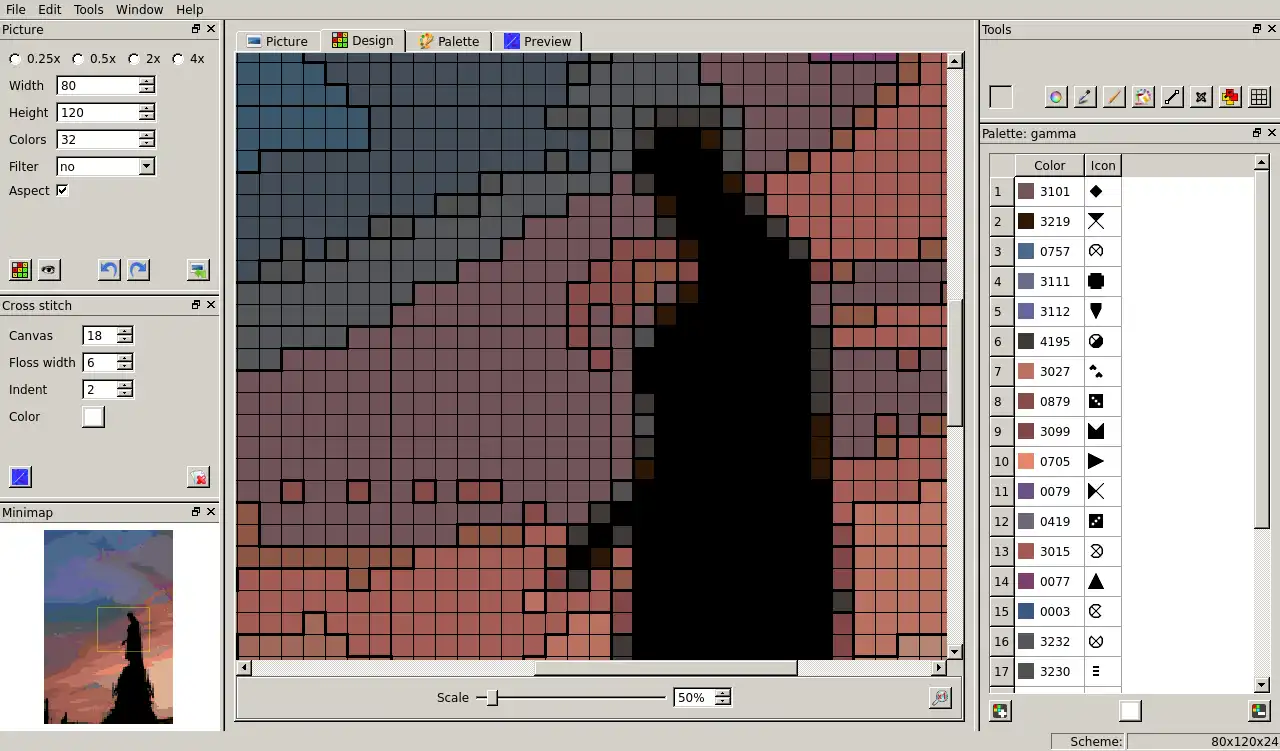Reset zoom to 1x with magnifier icon

coord(939,698)
